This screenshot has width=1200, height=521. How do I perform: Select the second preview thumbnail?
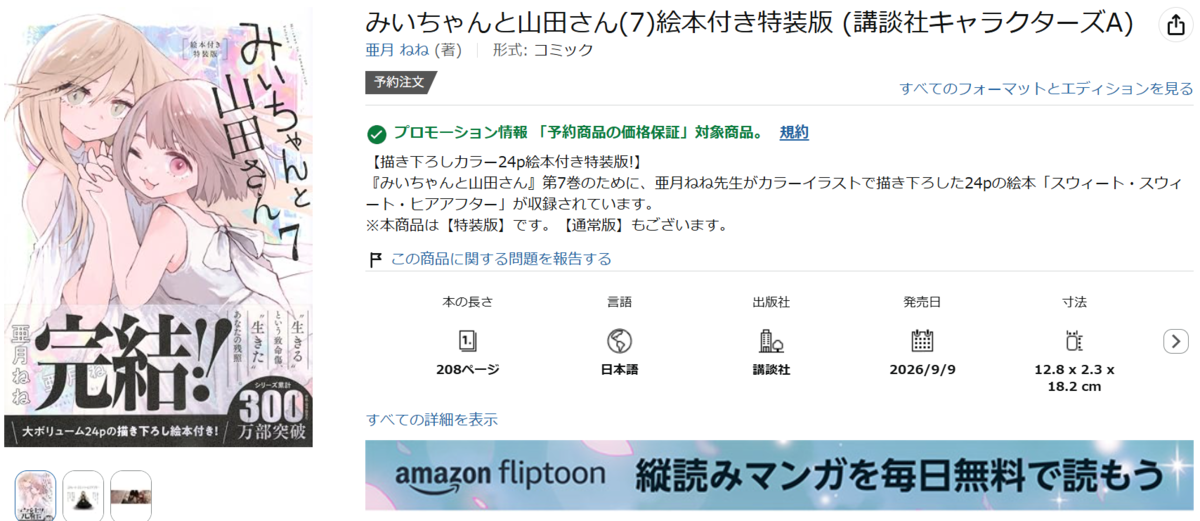coord(83,496)
